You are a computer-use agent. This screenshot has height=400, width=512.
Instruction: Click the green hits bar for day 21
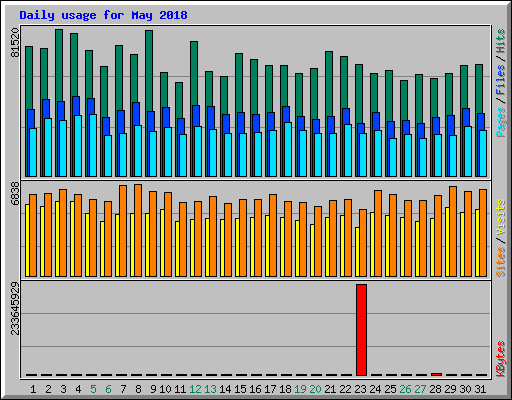coord(329,83)
